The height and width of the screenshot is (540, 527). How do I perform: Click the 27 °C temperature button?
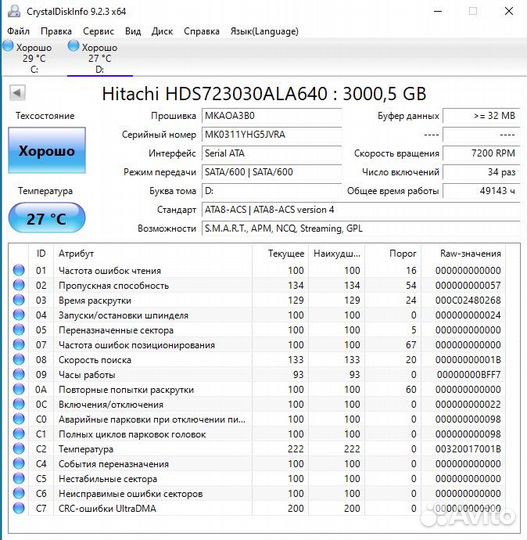[x=47, y=218]
